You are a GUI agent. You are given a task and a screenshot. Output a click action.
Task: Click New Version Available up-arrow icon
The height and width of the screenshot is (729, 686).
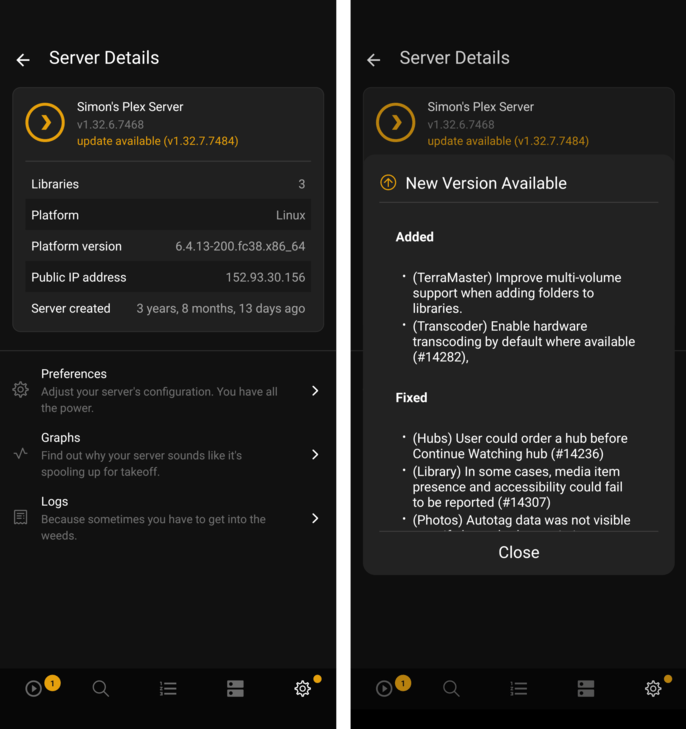click(388, 183)
